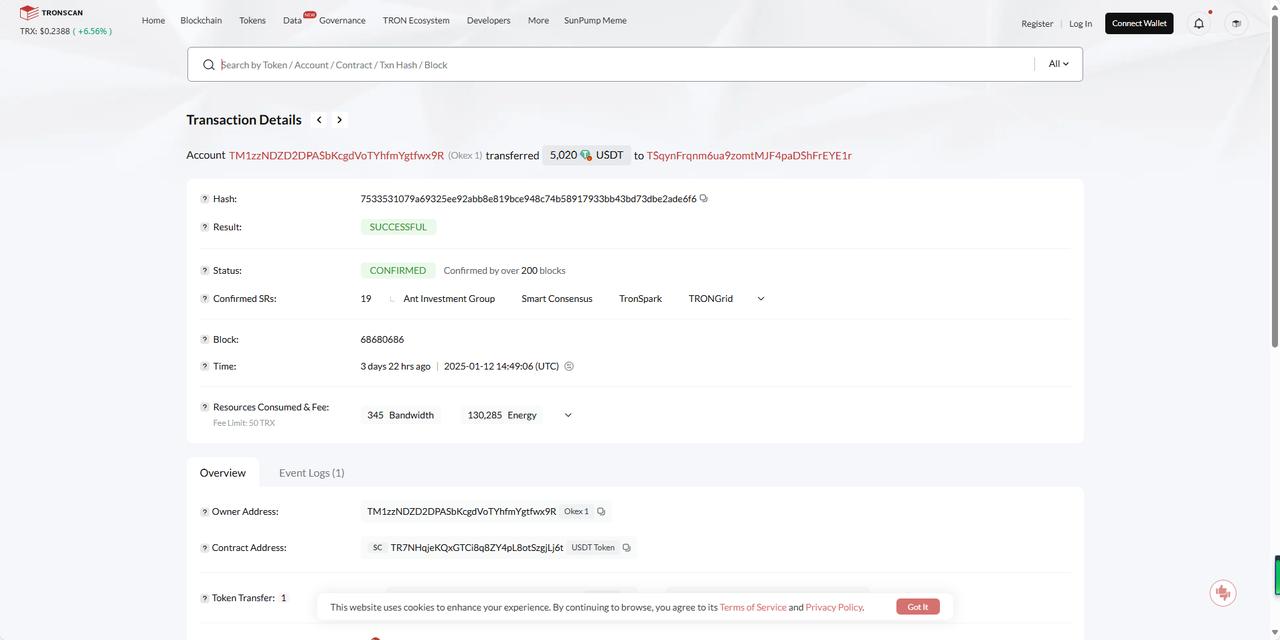The height and width of the screenshot is (640, 1280).
Task: Open the notifications bell
Action: coord(1199,23)
